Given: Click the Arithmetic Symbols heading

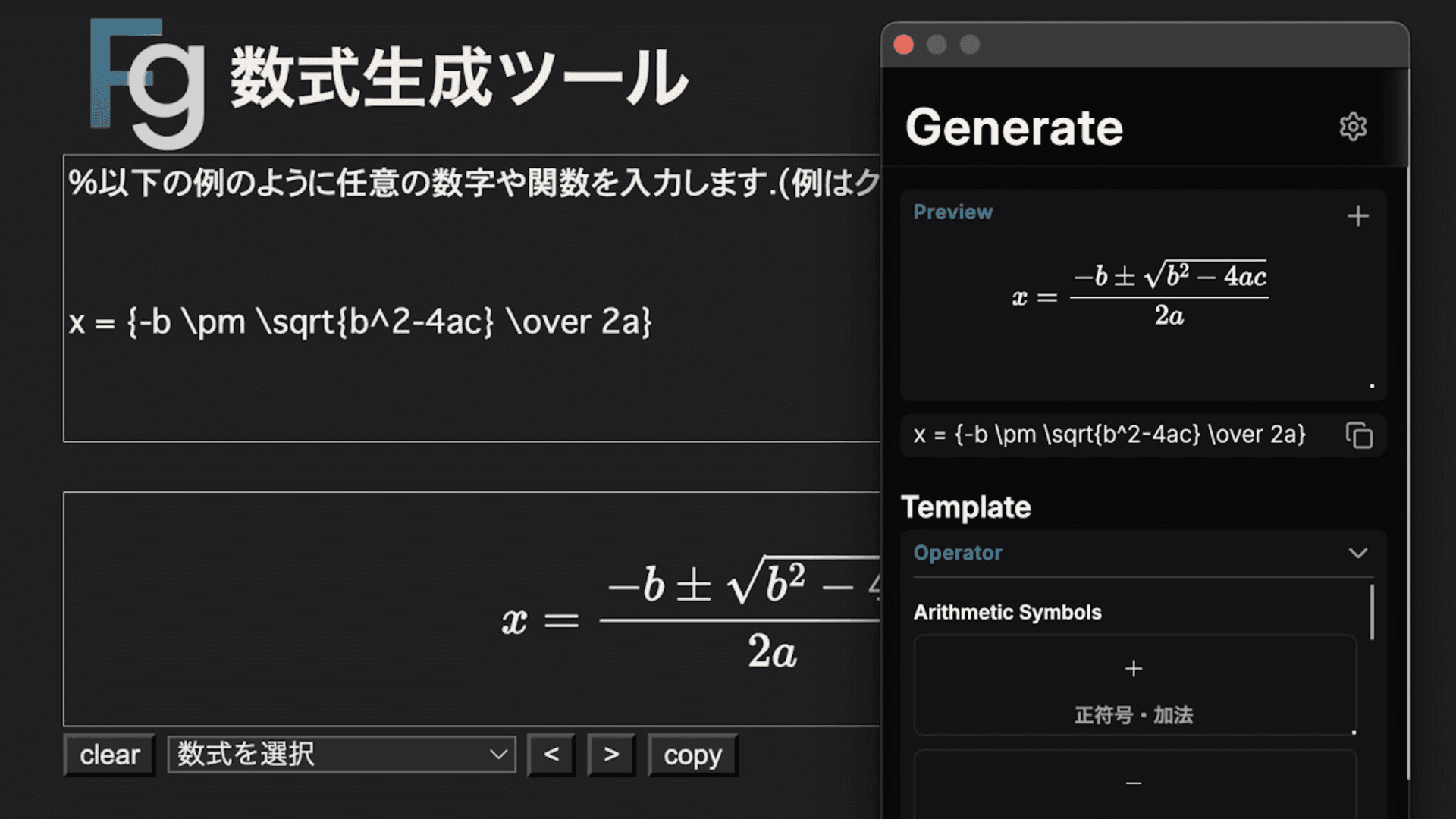Looking at the screenshot, I should [1007, 613].
